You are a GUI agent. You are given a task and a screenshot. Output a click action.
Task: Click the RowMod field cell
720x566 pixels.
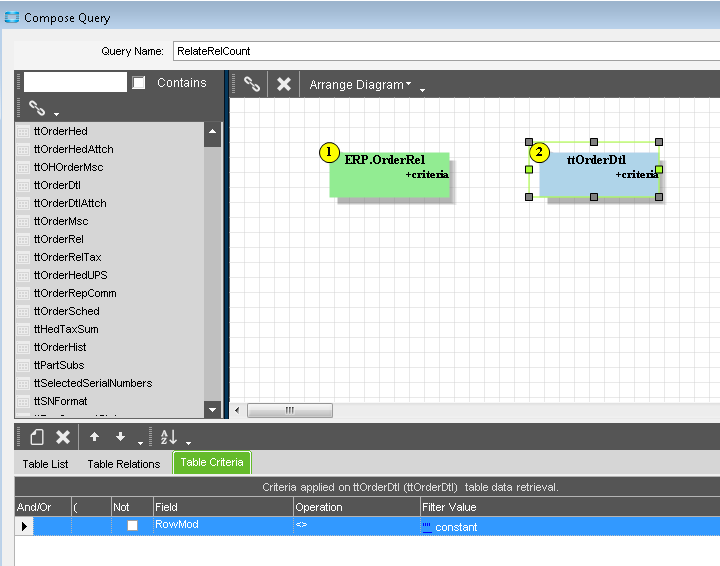(223, 525)
